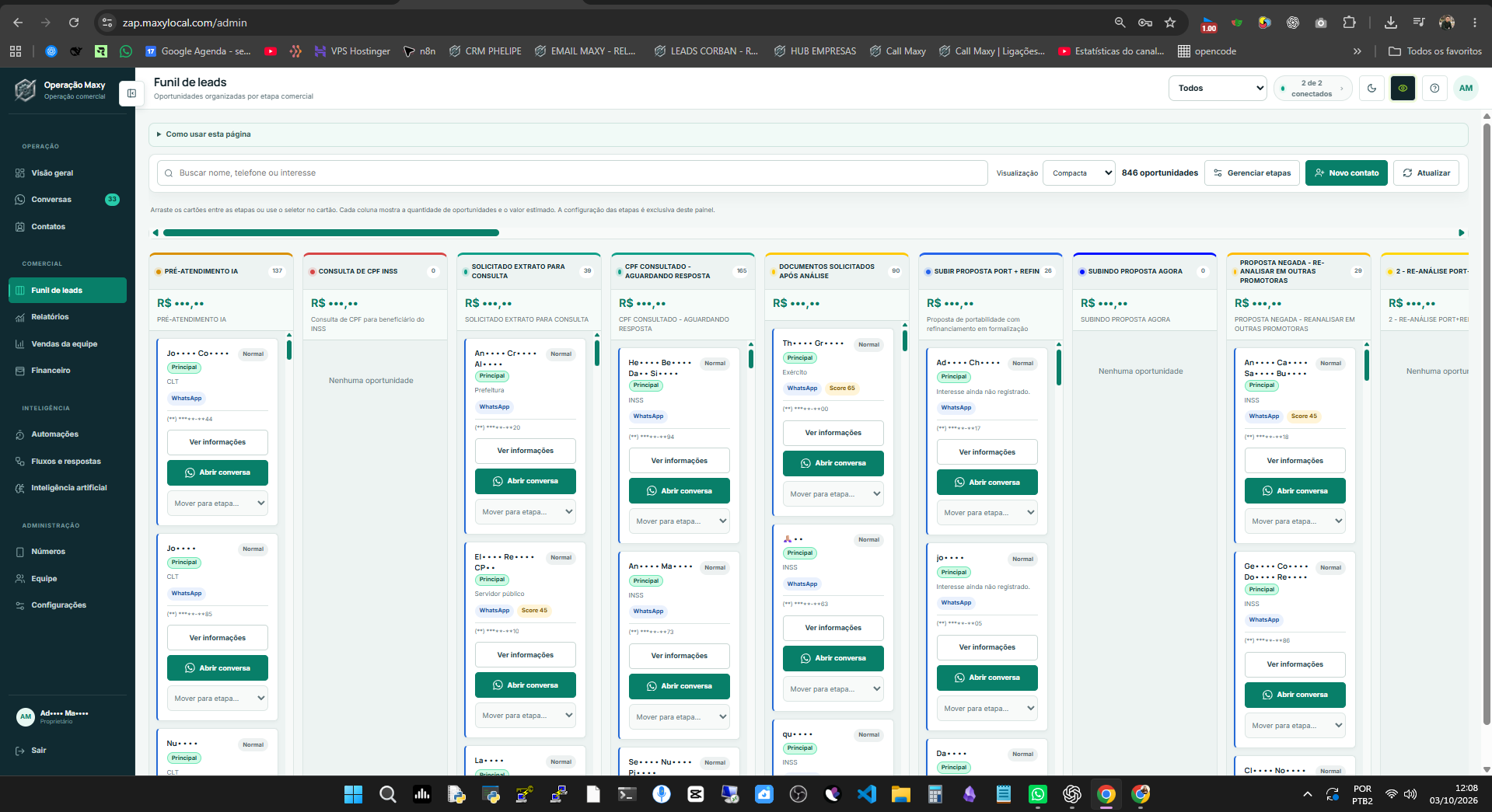
Task: Focus the search name, phone or interest field
Action: click(572, 173)
